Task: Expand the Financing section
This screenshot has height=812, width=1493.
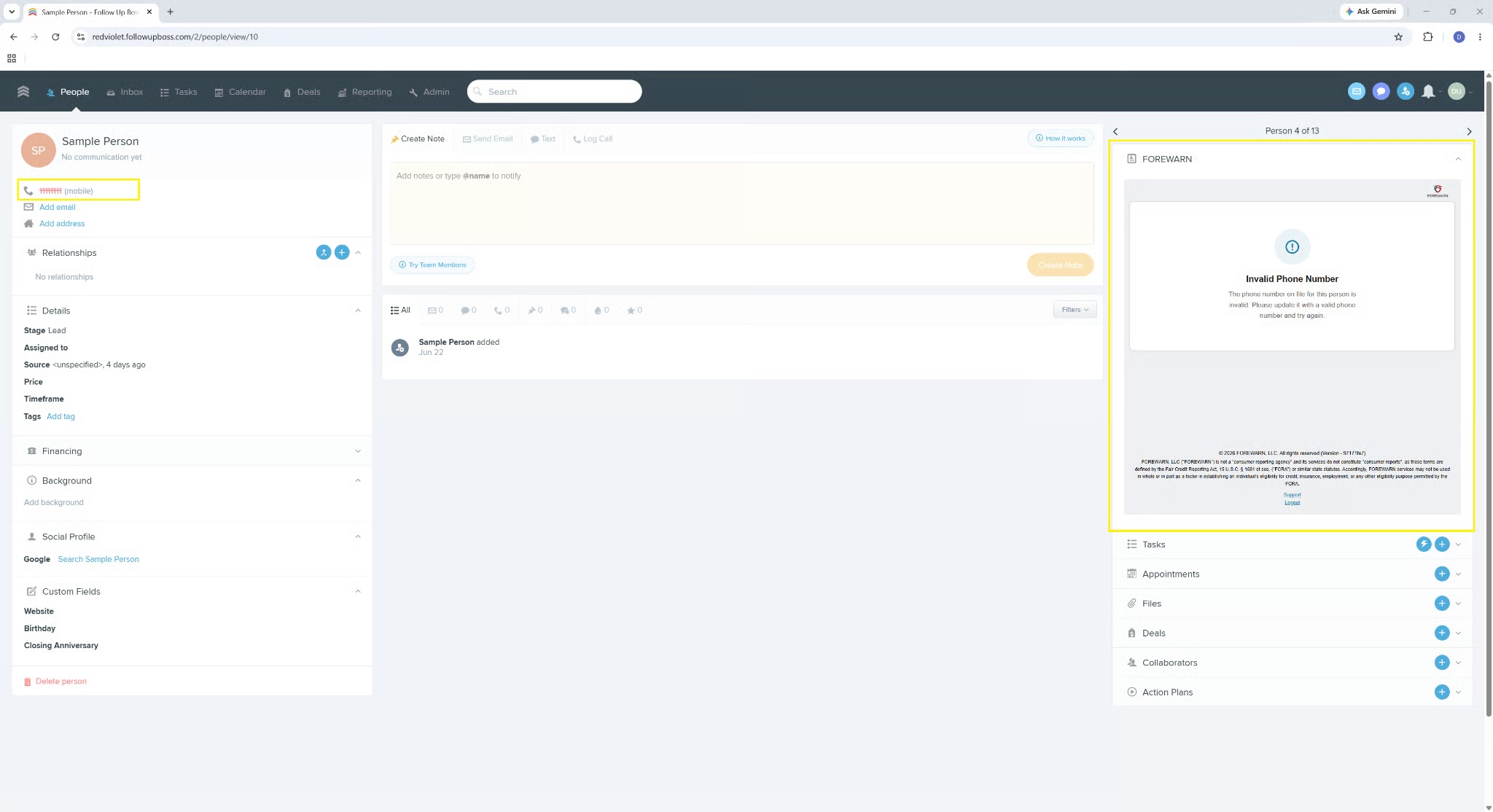Action: pos(192,451)
